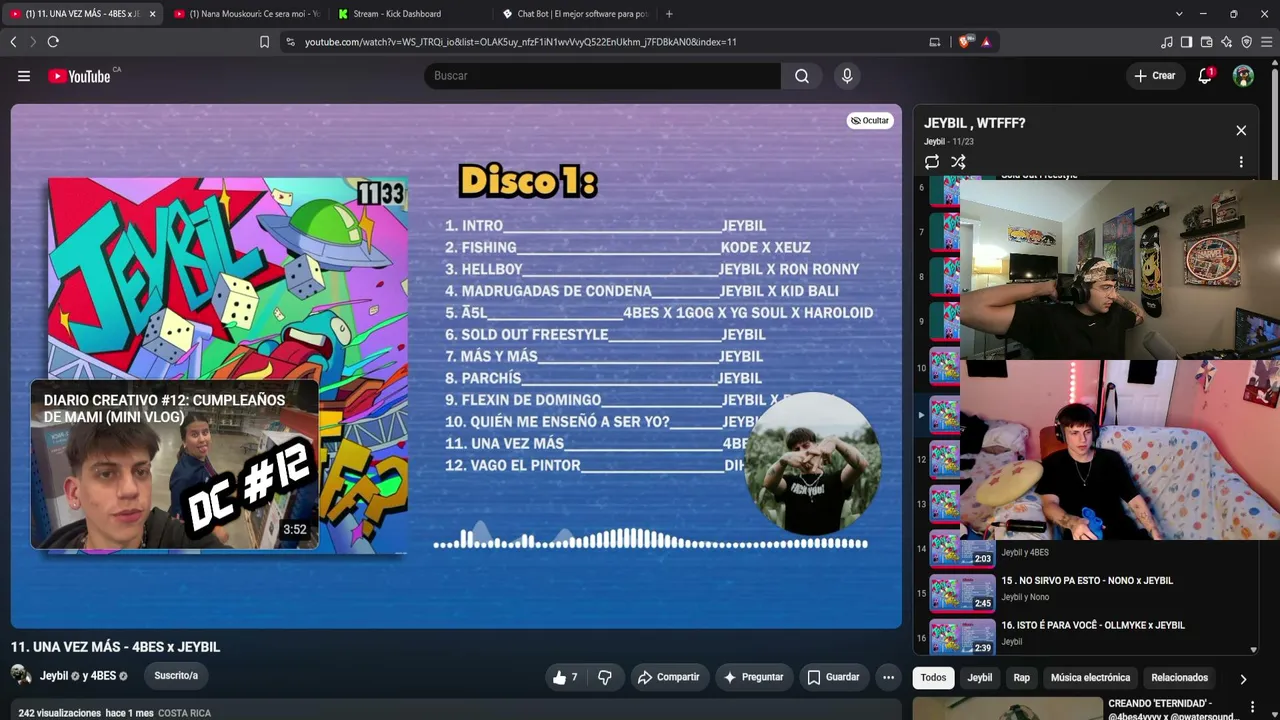Open the media control music-note icon

[1167, 42]
